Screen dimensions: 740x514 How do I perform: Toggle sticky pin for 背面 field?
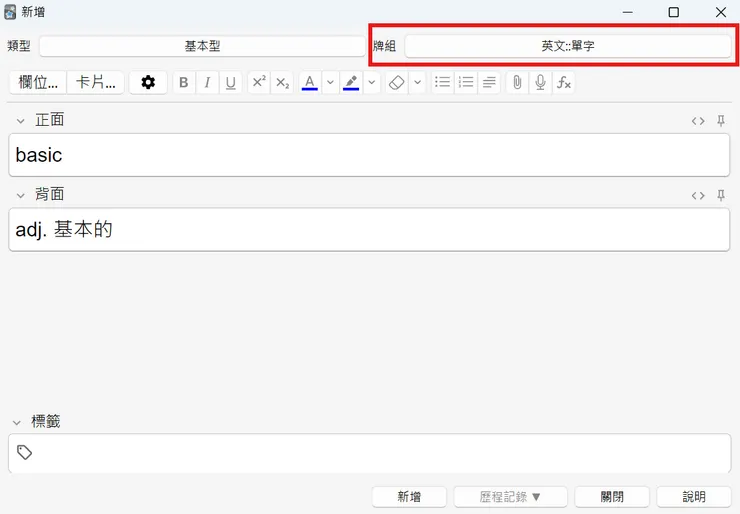(721, 195)
